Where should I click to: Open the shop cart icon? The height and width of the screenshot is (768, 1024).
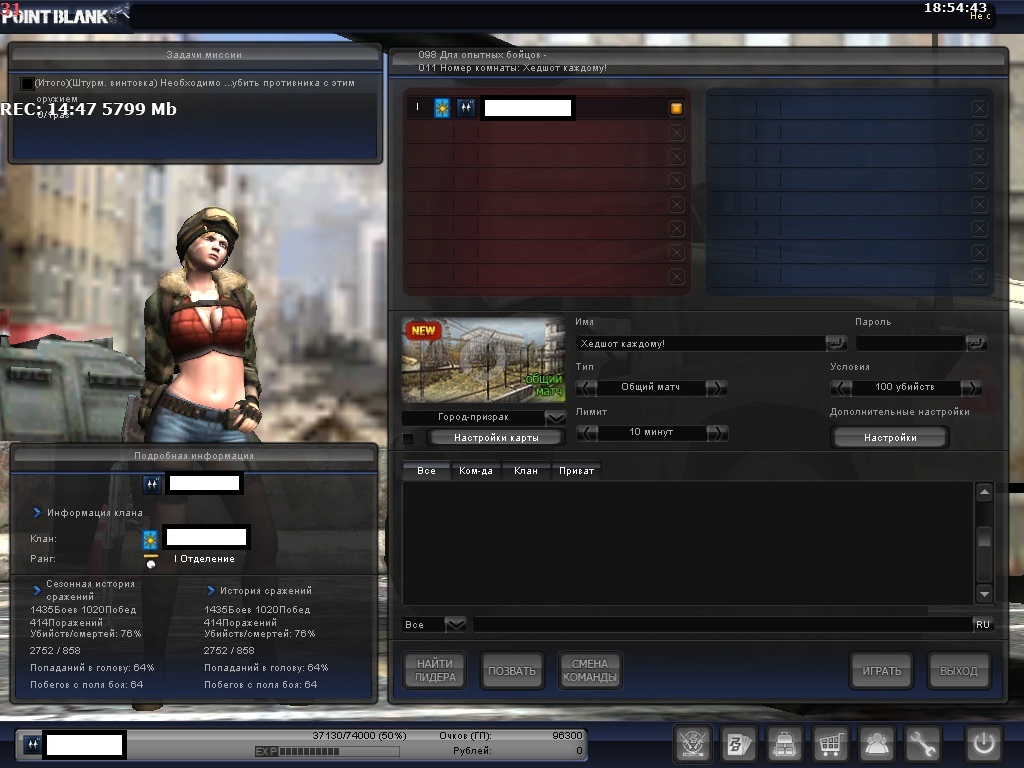click(830, 743)
